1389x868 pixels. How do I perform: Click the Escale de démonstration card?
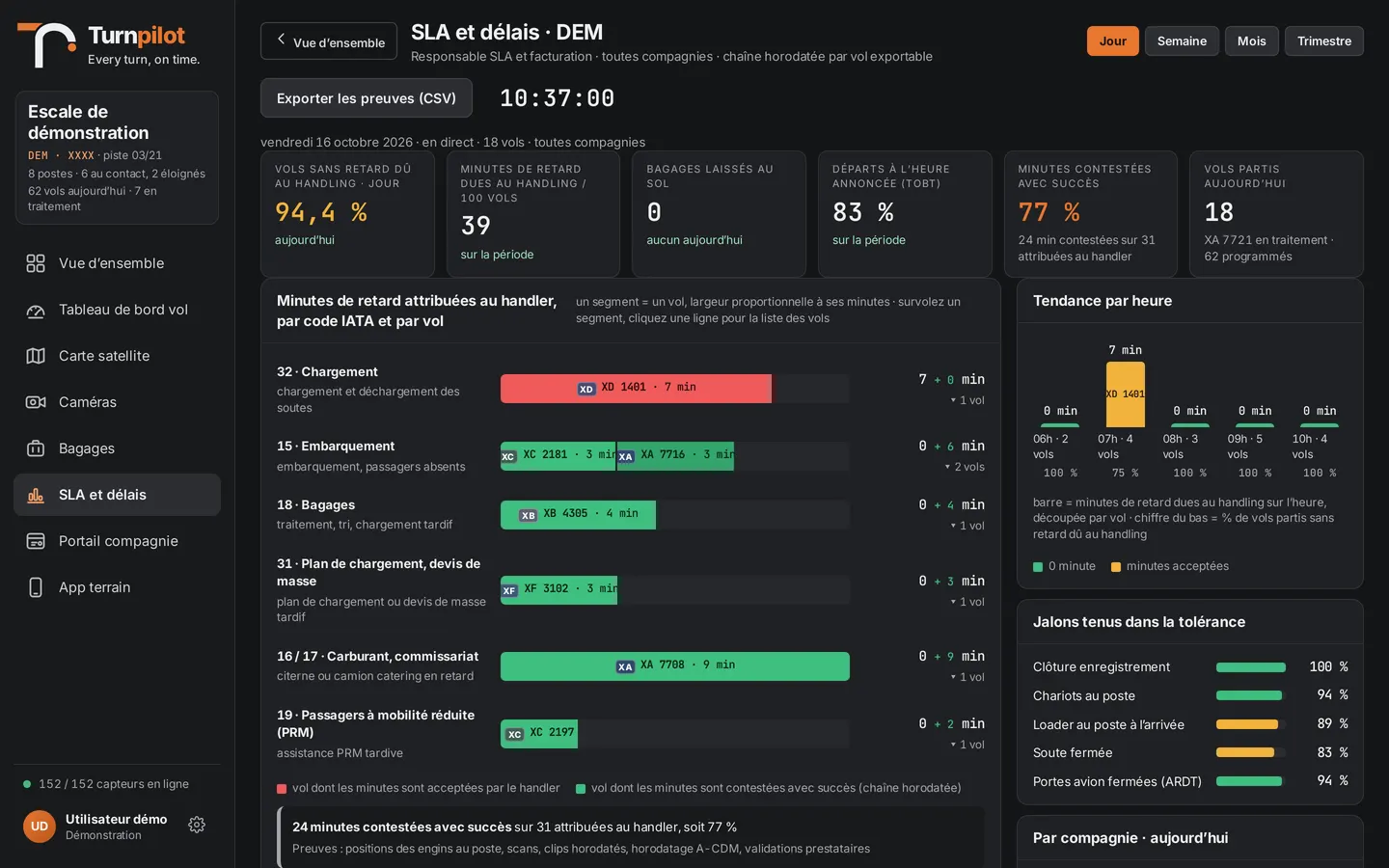(117, 158)
